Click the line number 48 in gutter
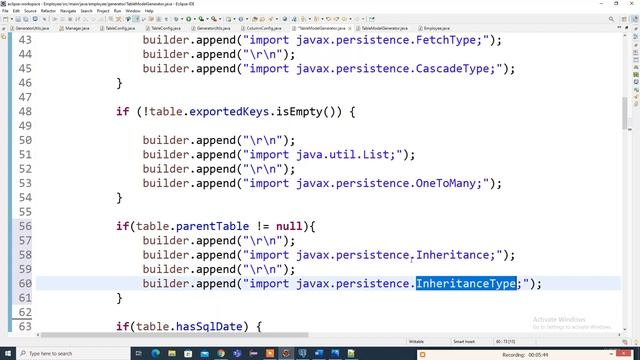 [25, 111]
